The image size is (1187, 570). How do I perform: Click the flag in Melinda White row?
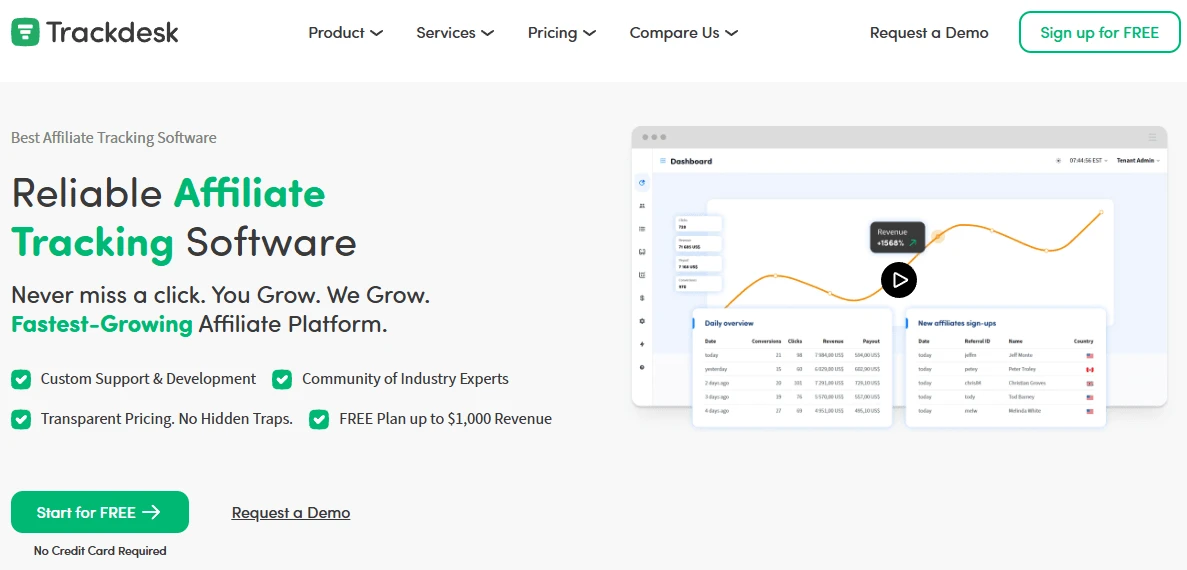pyautogui.click(x=1090, y=411)
